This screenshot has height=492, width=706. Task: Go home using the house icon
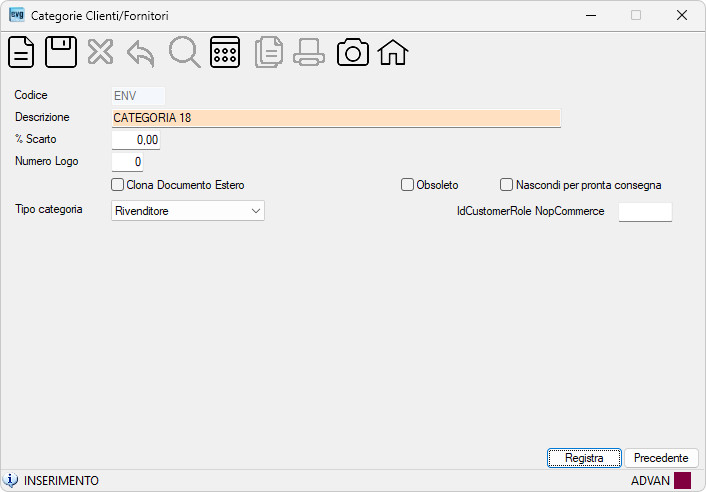coord(393,52)
